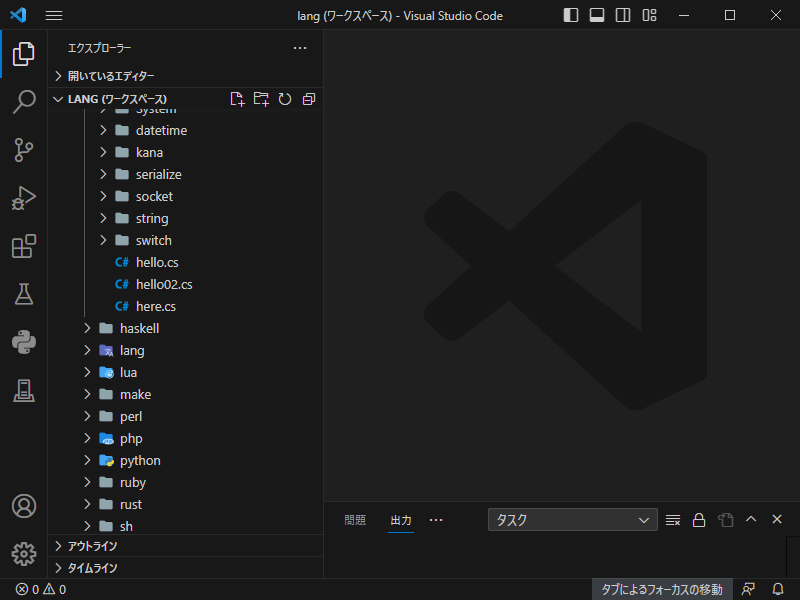
Task: Expand the rust folder
Action: pyautogui.click(x=186, y=504)
